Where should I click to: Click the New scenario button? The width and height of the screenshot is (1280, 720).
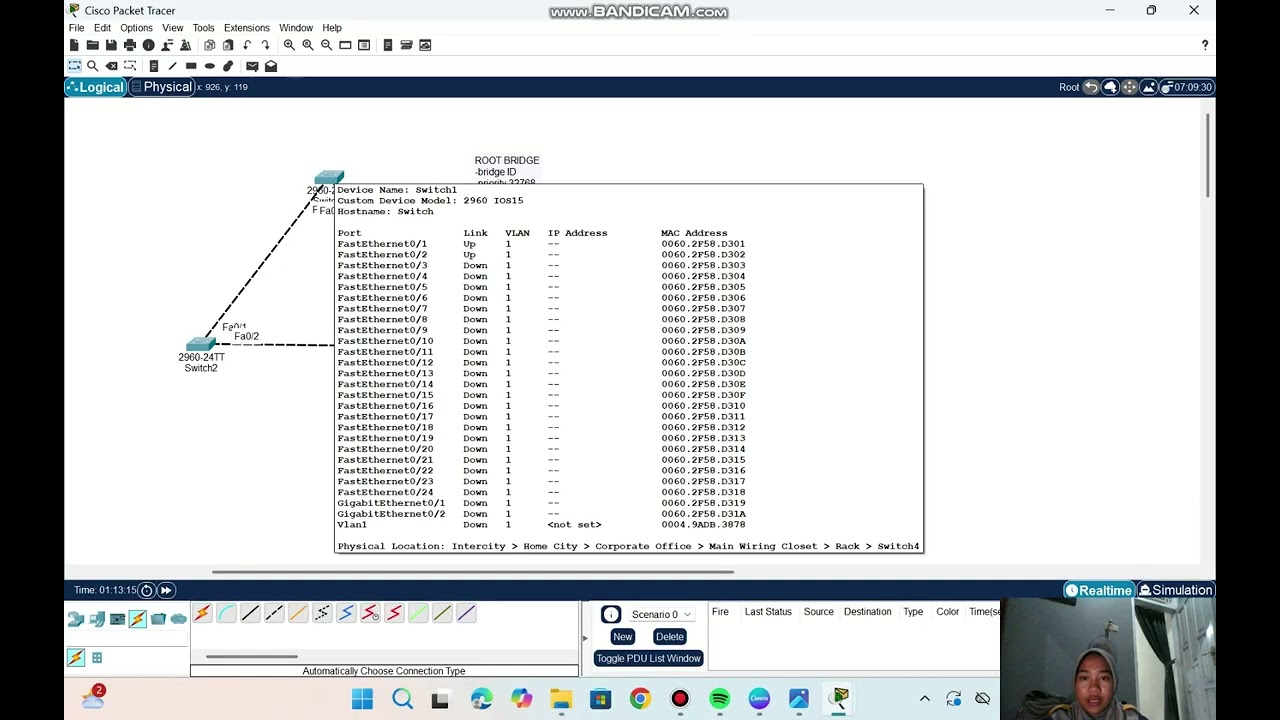pos(622,636)
